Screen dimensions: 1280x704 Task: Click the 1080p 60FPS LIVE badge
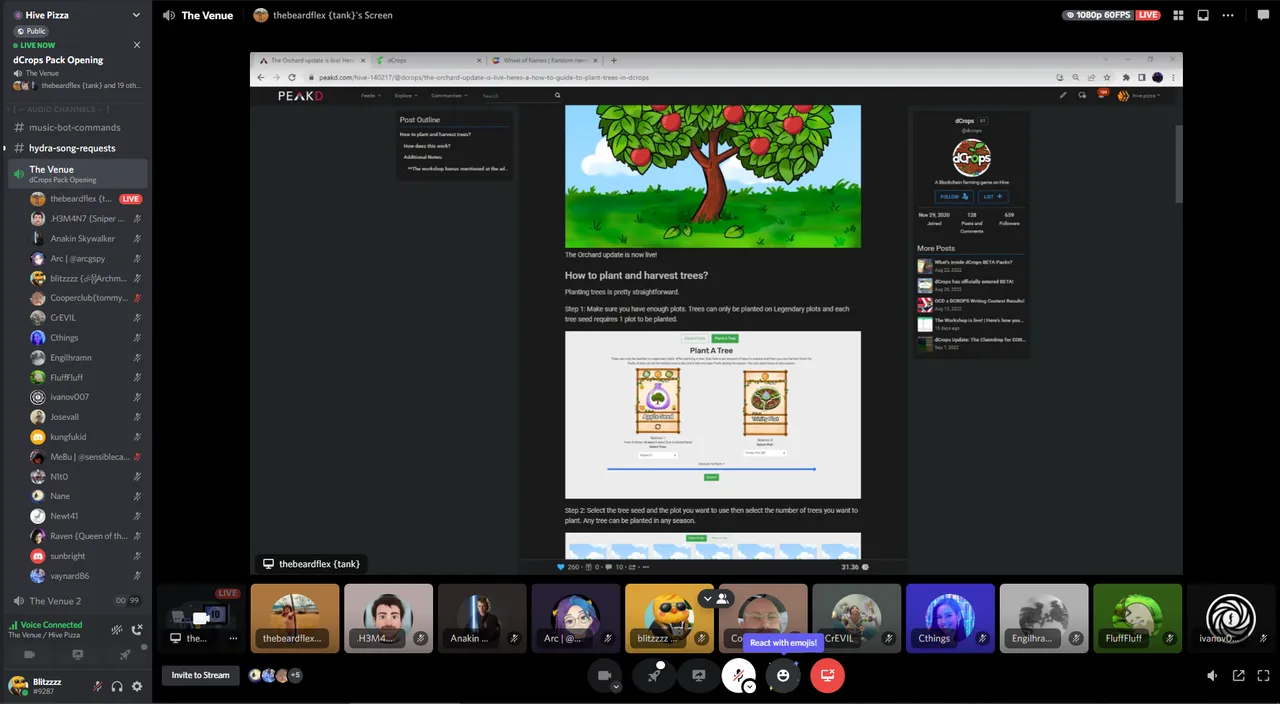[1112, 15]
